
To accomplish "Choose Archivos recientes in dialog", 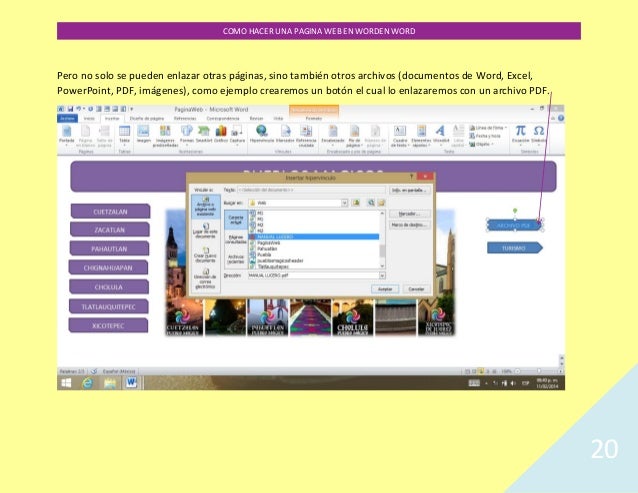I will click(236, 259).
